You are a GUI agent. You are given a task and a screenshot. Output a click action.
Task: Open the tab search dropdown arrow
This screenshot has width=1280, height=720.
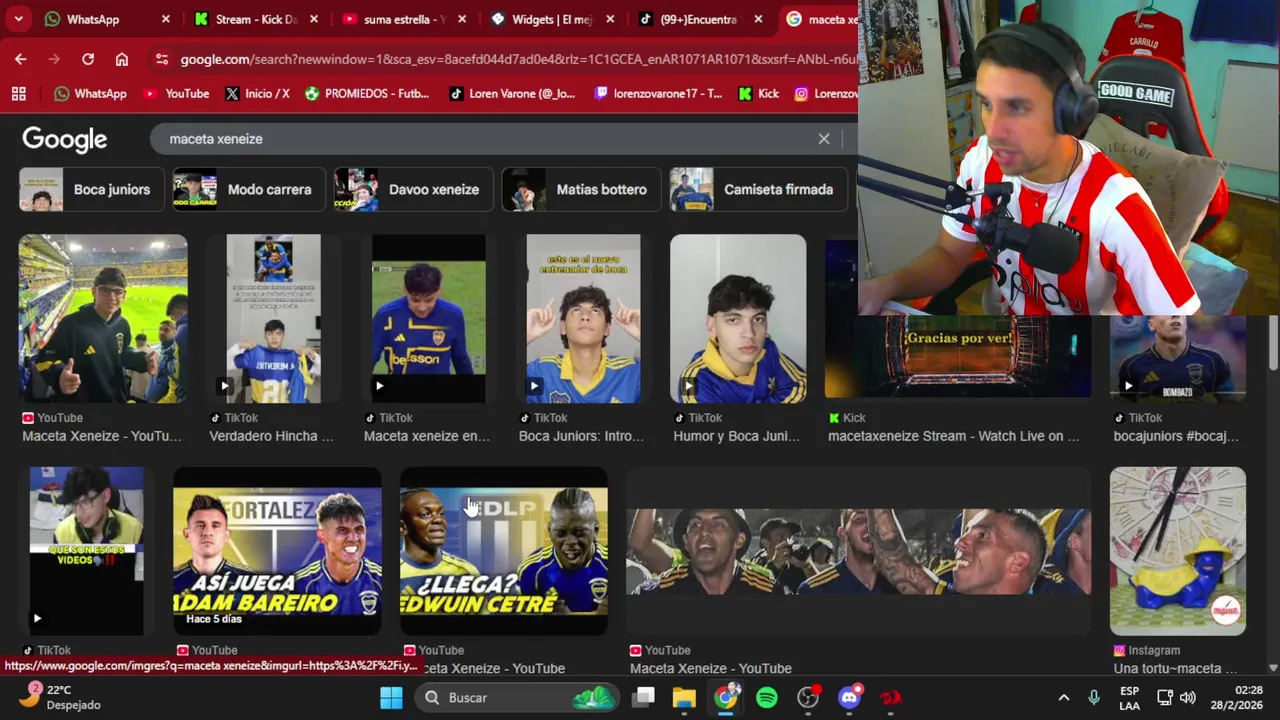[x=18, y=19]
